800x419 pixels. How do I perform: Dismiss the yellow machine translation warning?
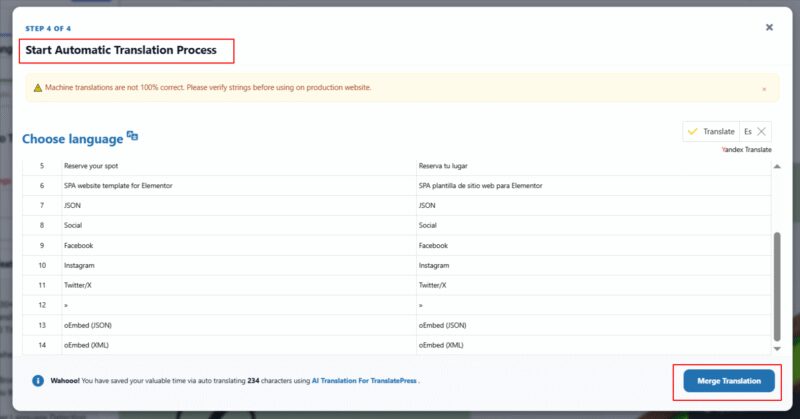pos(764,89)
